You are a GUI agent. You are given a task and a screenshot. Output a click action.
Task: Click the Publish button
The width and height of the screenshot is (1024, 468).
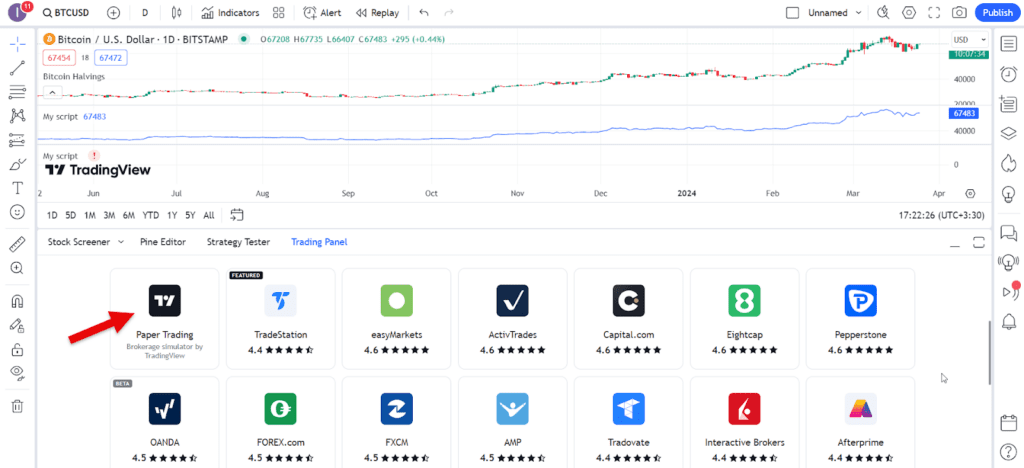click(996, 13)
